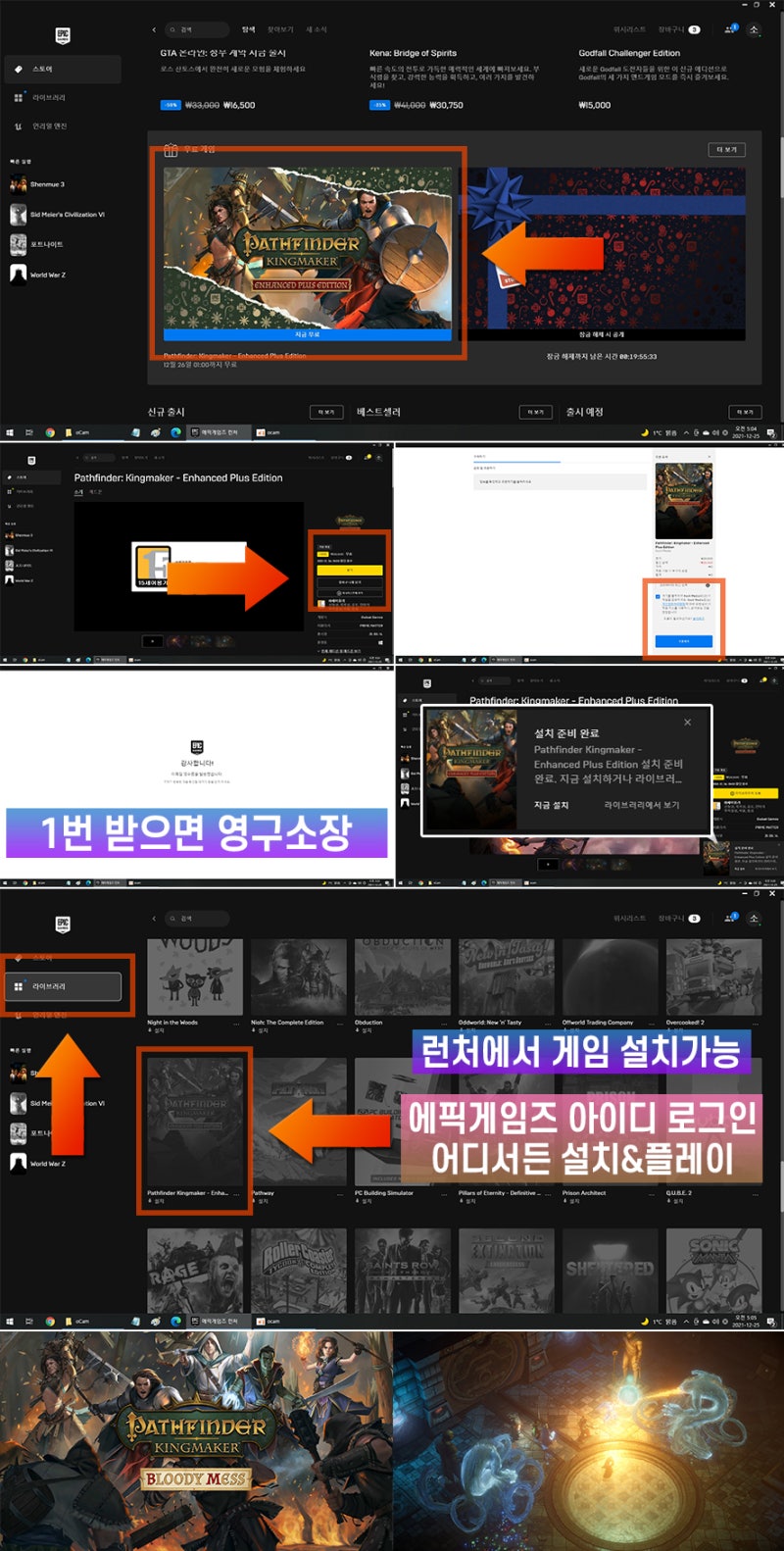Click 더 보기 next to 출시 예정

click(x=746, y=412)
